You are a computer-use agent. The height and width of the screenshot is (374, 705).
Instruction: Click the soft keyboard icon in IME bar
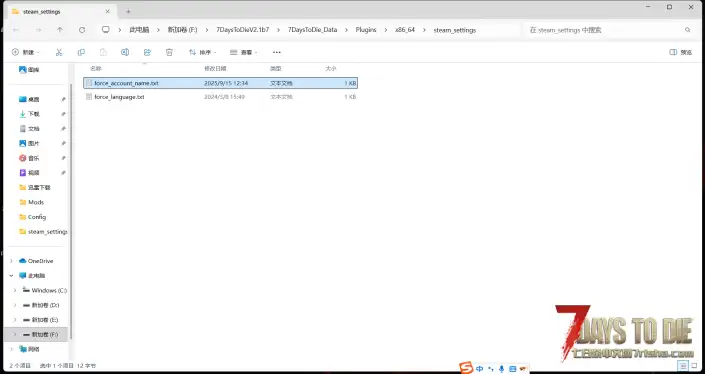512,369
